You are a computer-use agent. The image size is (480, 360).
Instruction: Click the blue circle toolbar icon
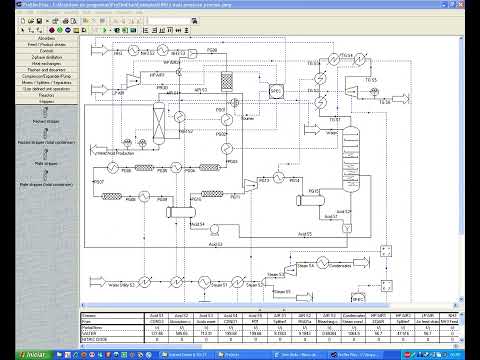pyautogui.click(x=68, y=30)
